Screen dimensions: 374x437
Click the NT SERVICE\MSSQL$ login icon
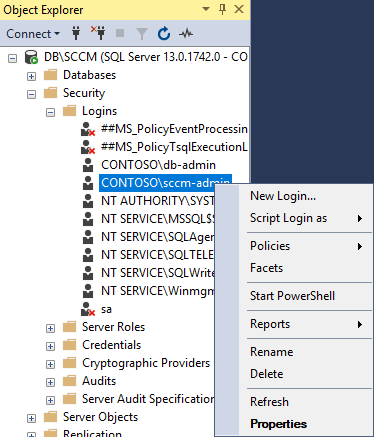click(88, 219)
